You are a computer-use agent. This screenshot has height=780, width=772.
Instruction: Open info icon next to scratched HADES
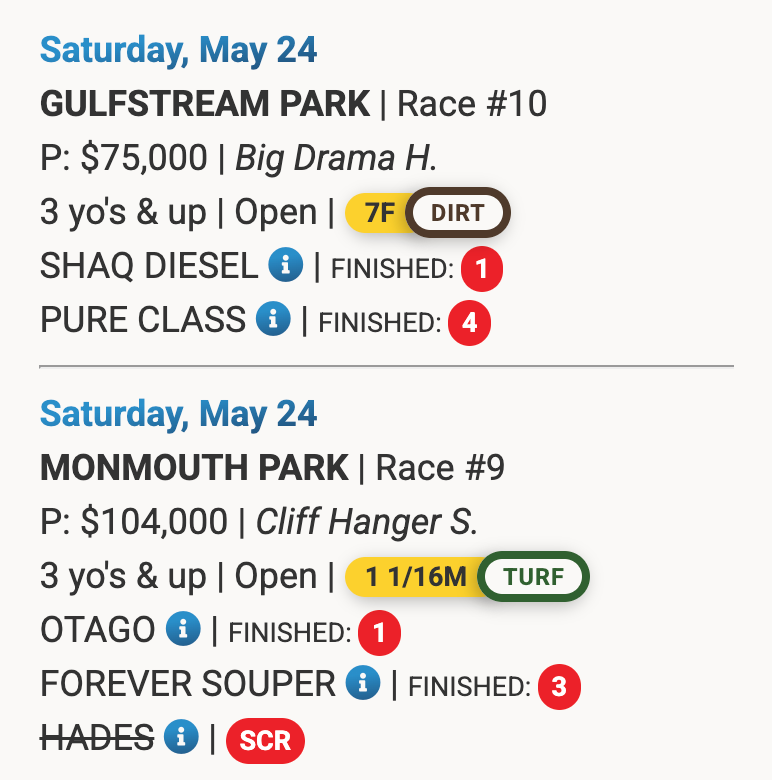pos(181,736)
